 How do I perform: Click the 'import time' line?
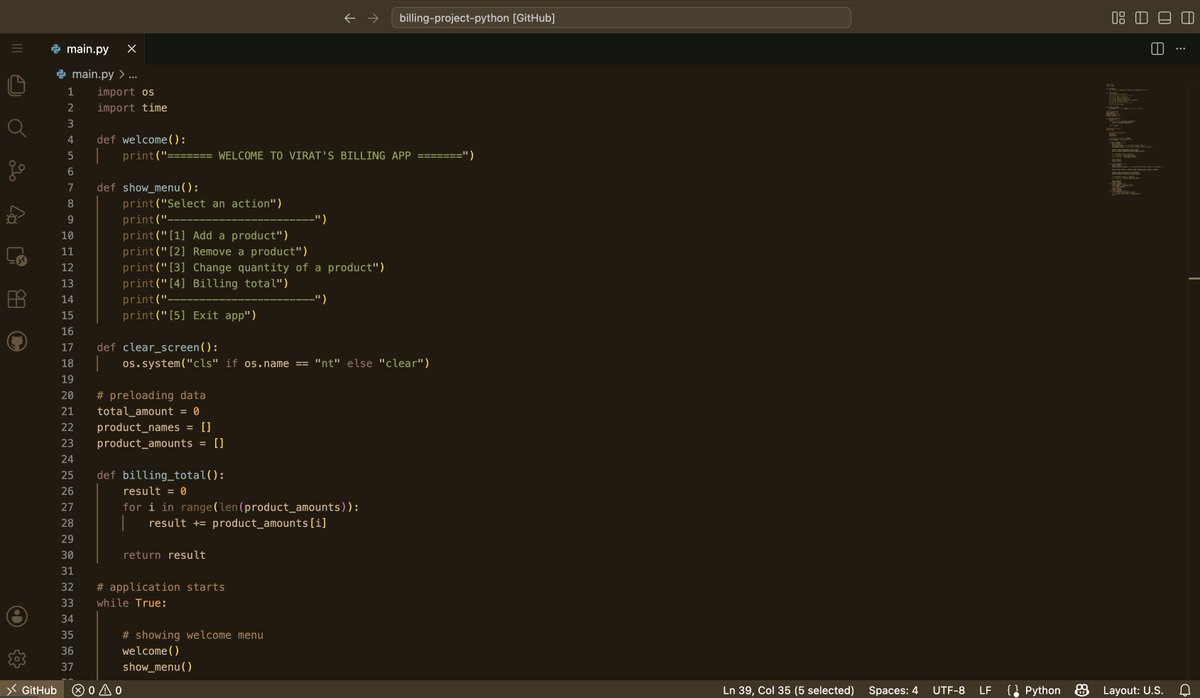pos(132,107)
